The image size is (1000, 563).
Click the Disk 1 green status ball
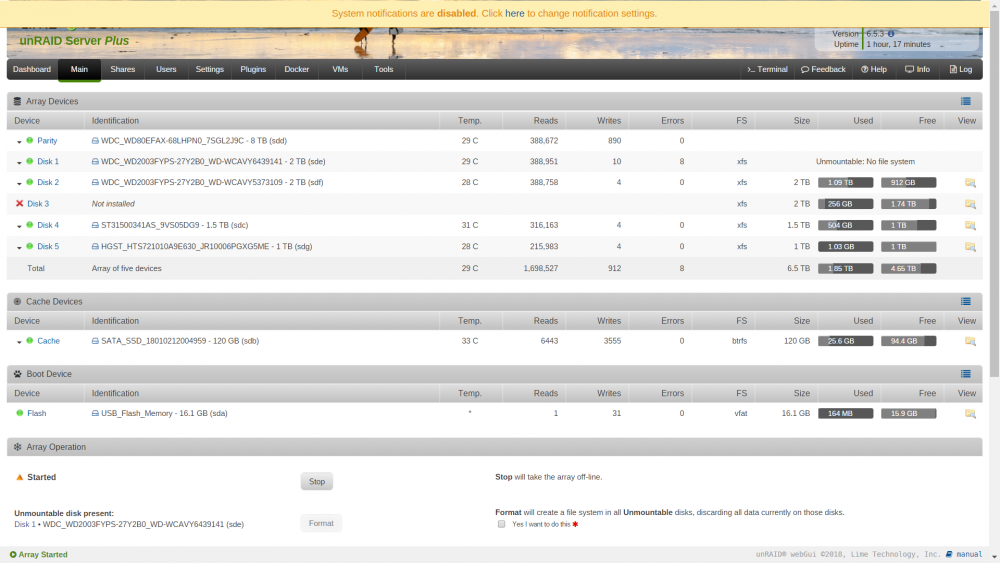click(29, 161)
